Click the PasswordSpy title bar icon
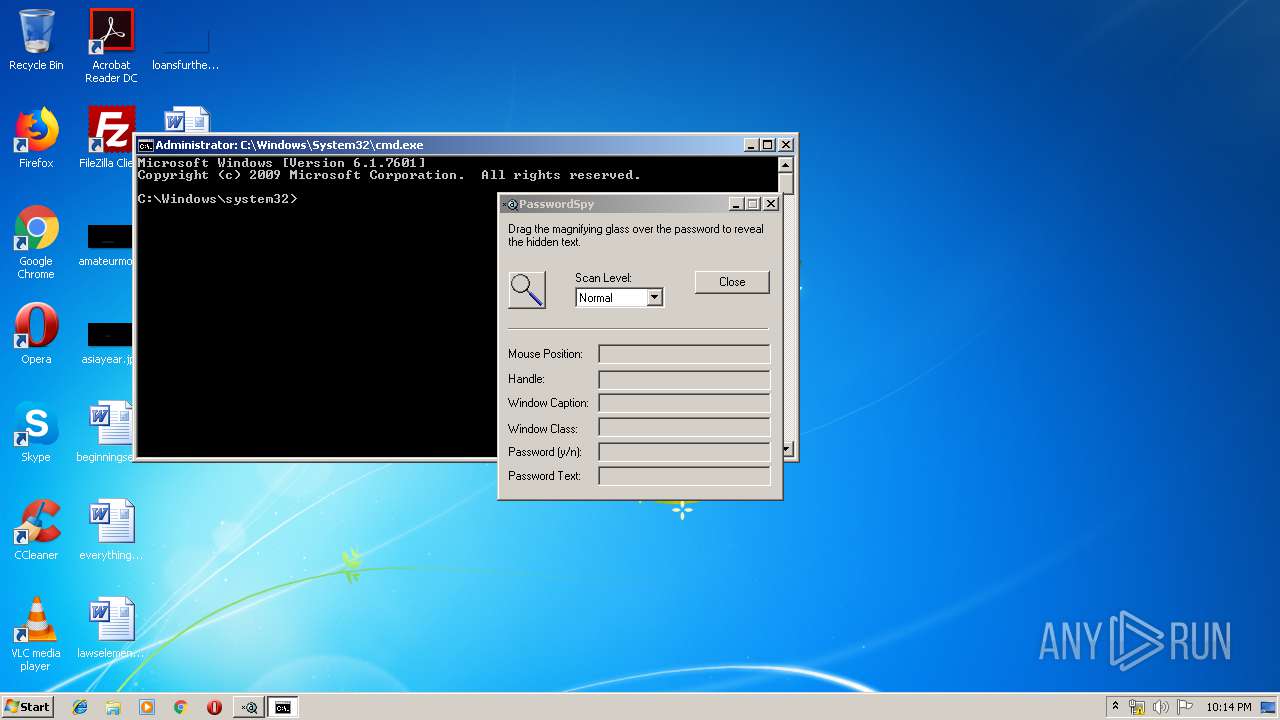Screen dimensions: 1280x720 pos(510,204)
